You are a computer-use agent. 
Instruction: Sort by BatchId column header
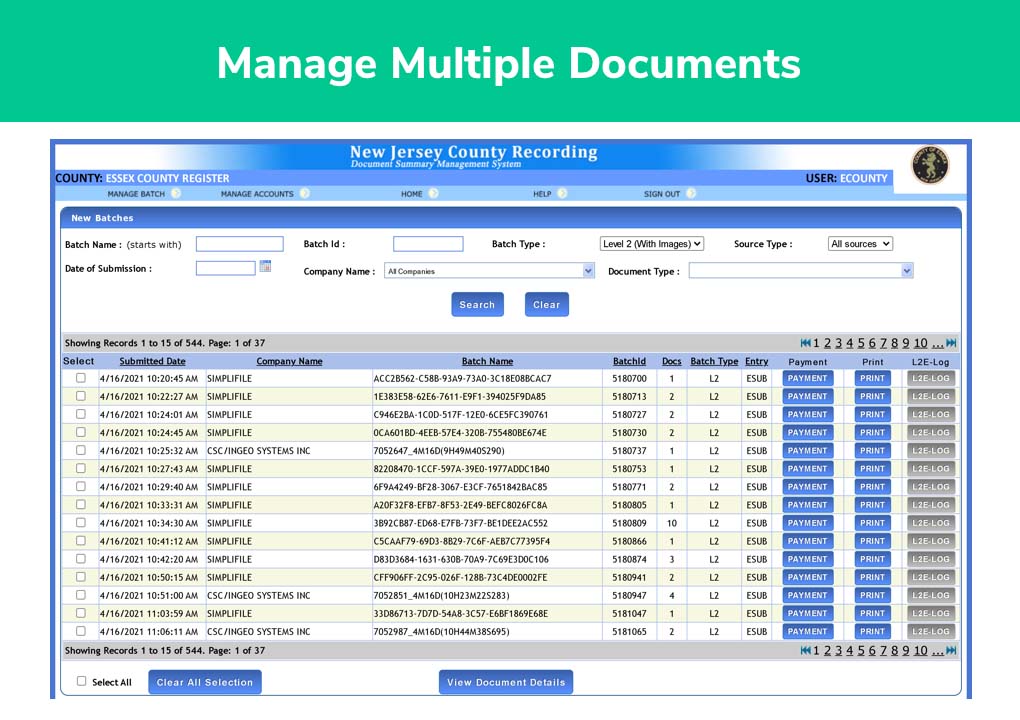click(629, 361)
